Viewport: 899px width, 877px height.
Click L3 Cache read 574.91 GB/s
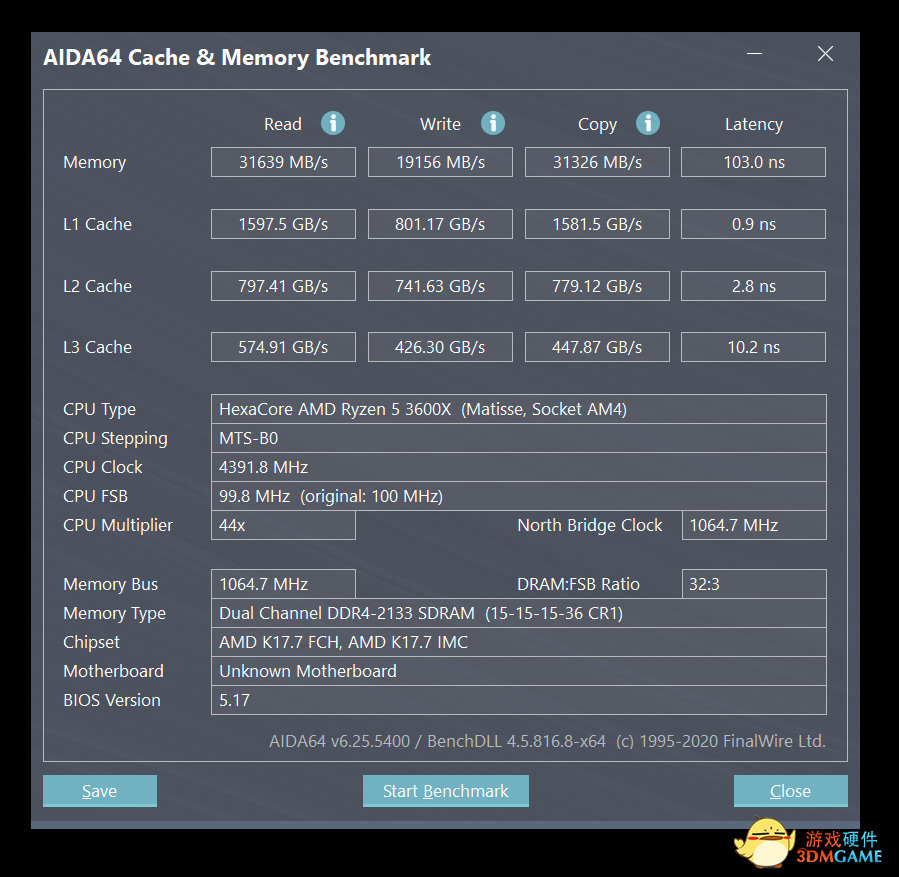pyautogui.click(x=283, y=347)
